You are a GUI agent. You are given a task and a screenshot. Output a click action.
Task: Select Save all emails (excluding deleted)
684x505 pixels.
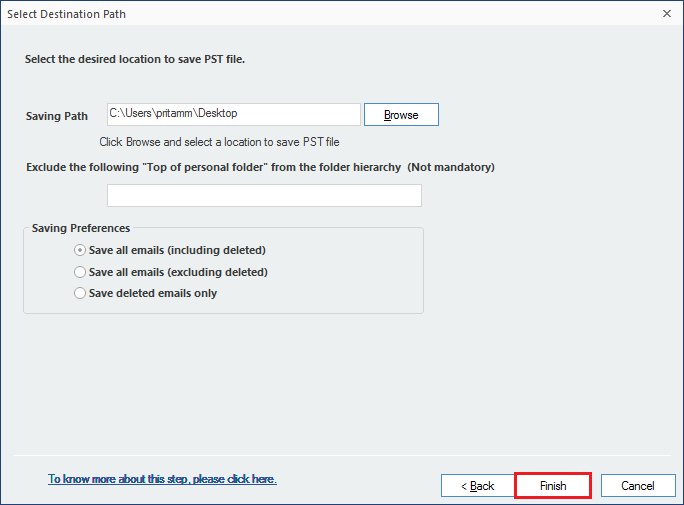(171, 272)
